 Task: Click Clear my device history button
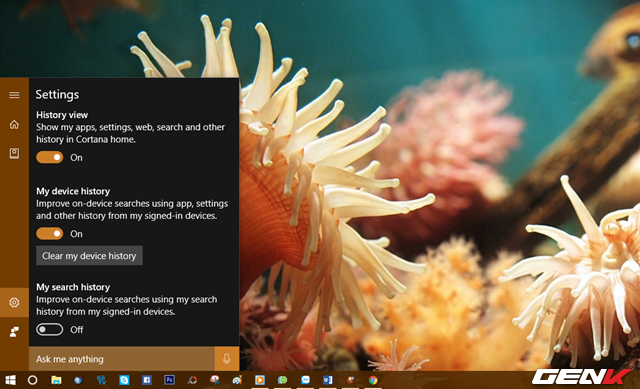89,256
